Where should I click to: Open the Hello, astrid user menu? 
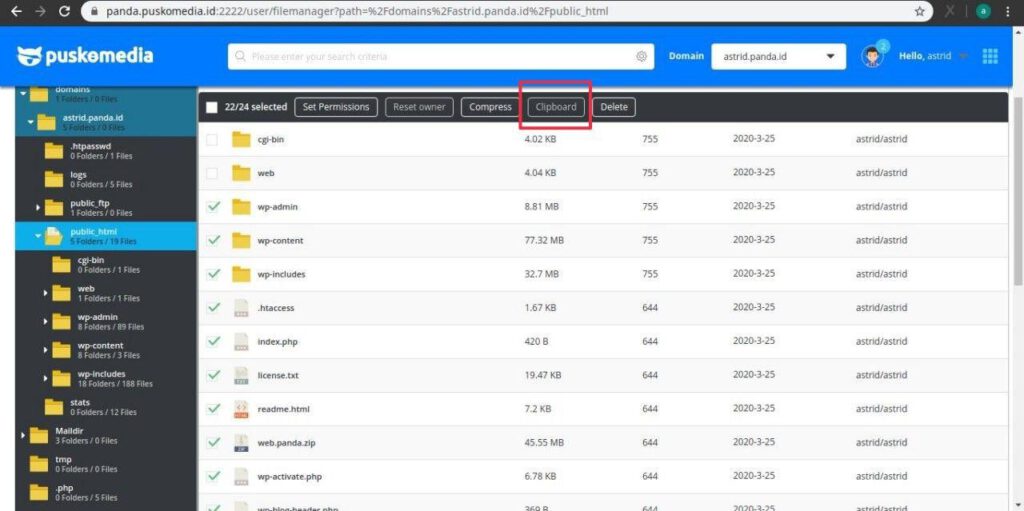(x=933, y=56)
